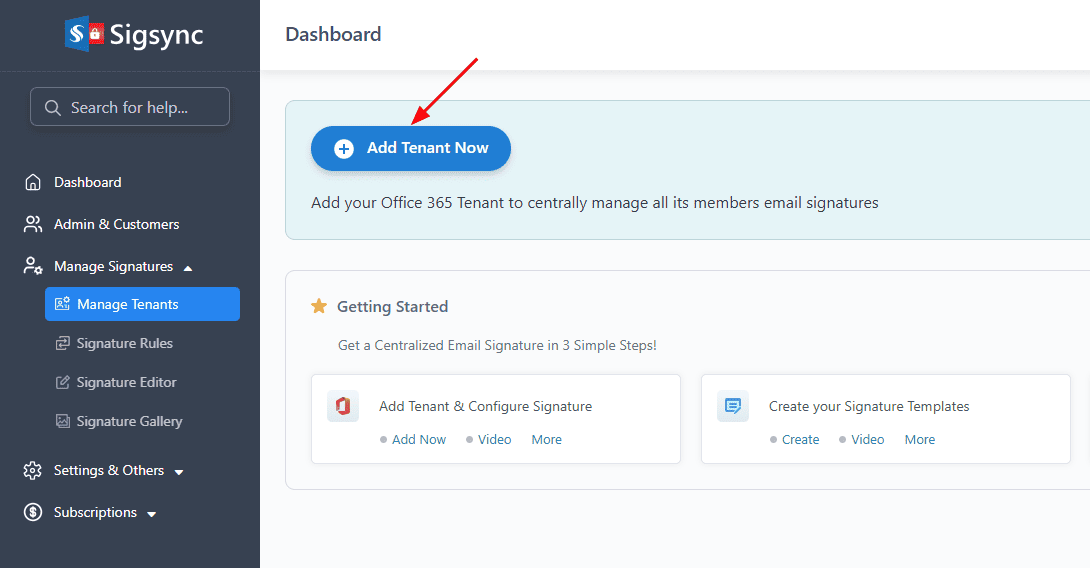Expand the Settings & Others dropdown arrow
This screenshot has height=568, width=1090.
click(178, 471)
